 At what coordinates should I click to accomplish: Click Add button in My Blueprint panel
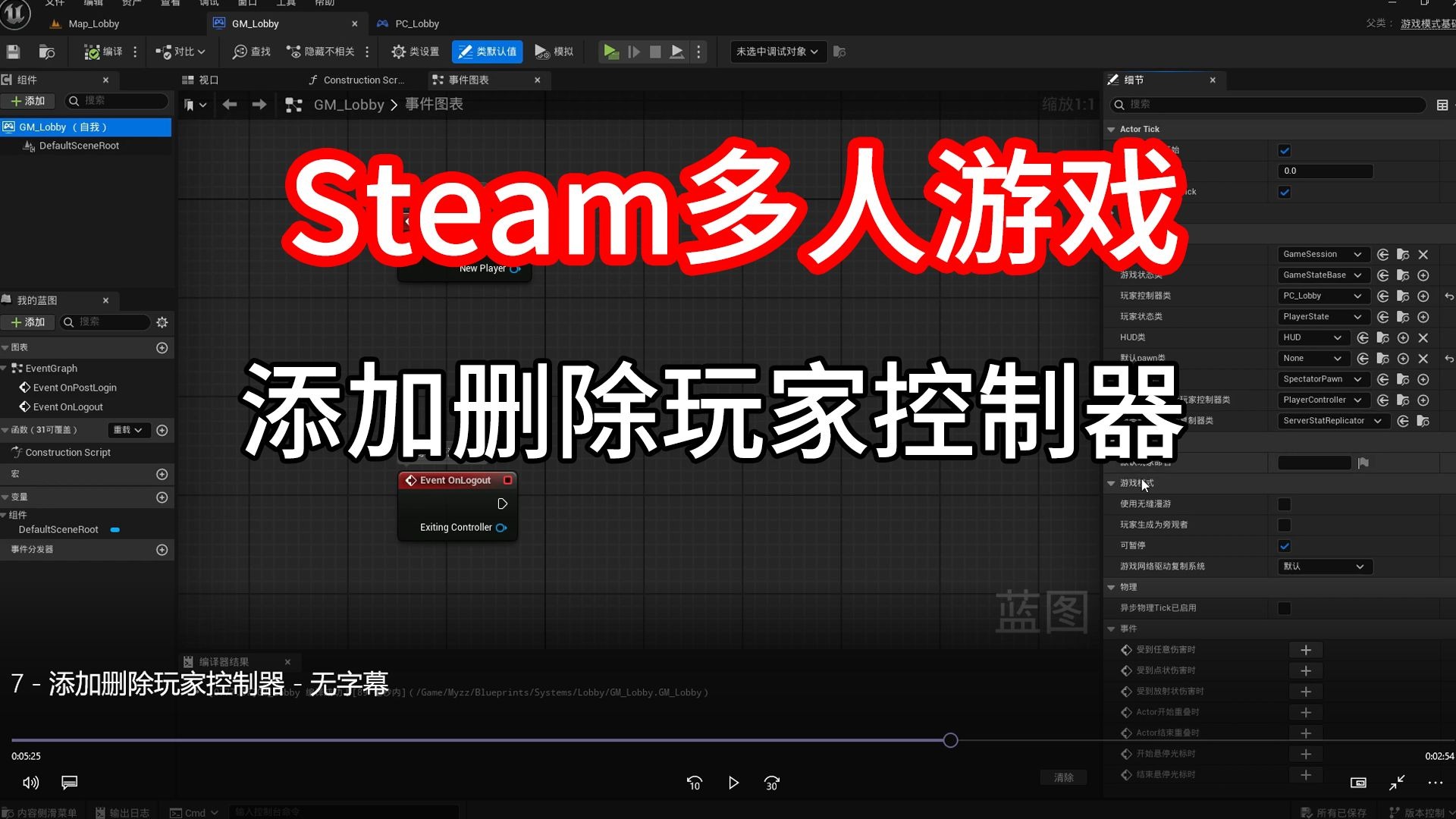tap(28, 322)
